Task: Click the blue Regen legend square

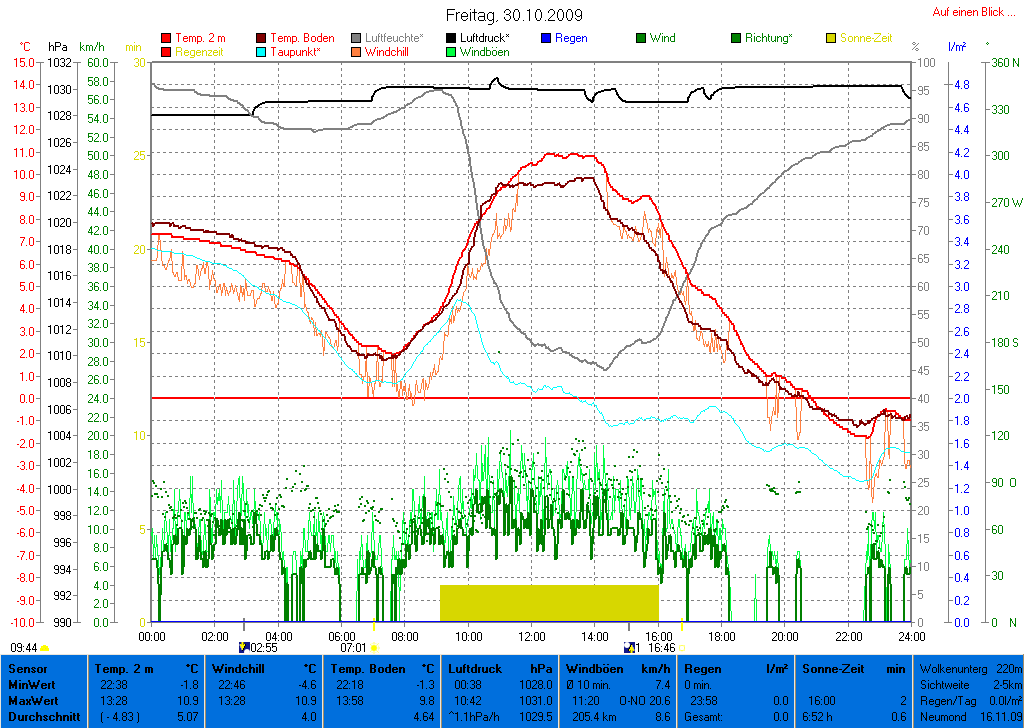Action: point(546,38)
